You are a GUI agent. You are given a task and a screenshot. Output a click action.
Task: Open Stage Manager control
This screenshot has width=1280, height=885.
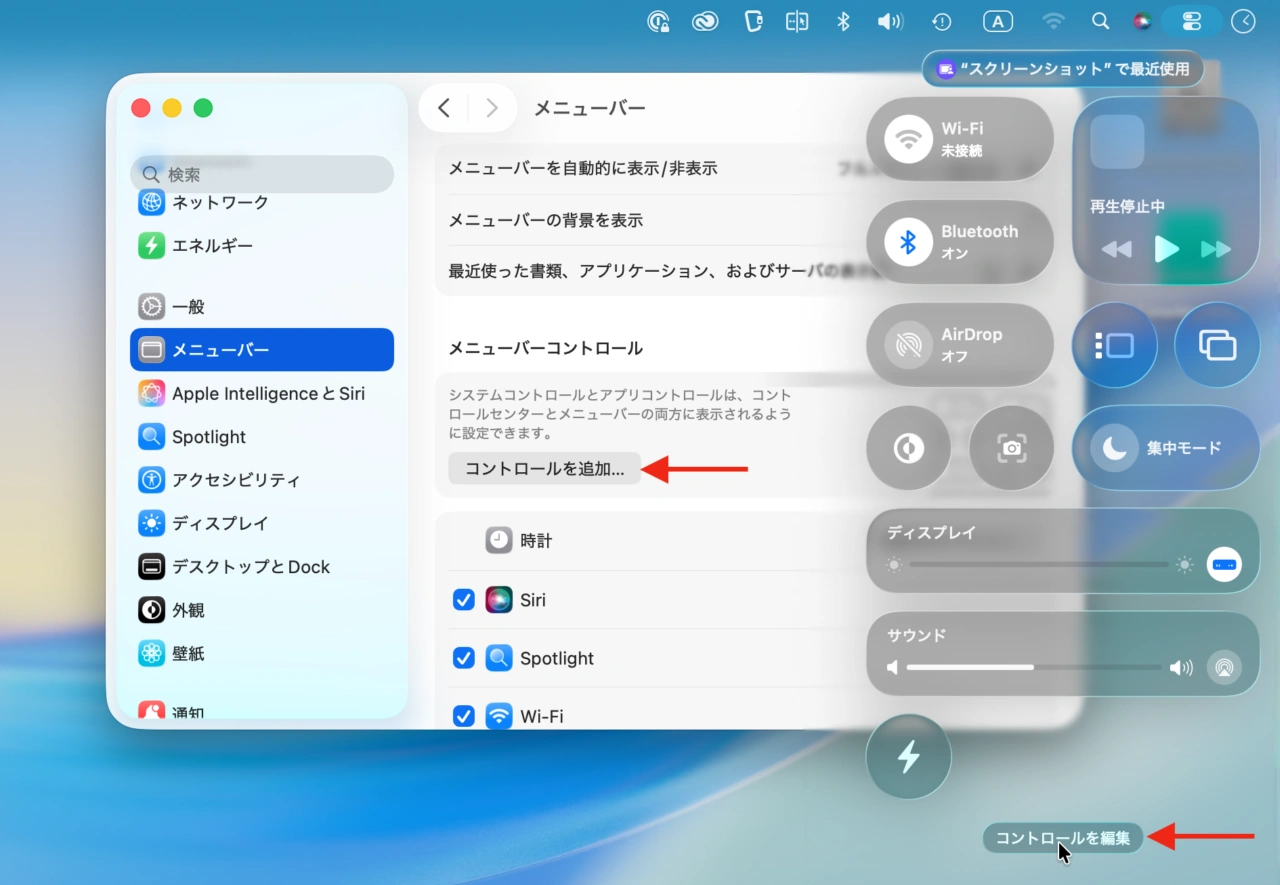point(1114,346)
